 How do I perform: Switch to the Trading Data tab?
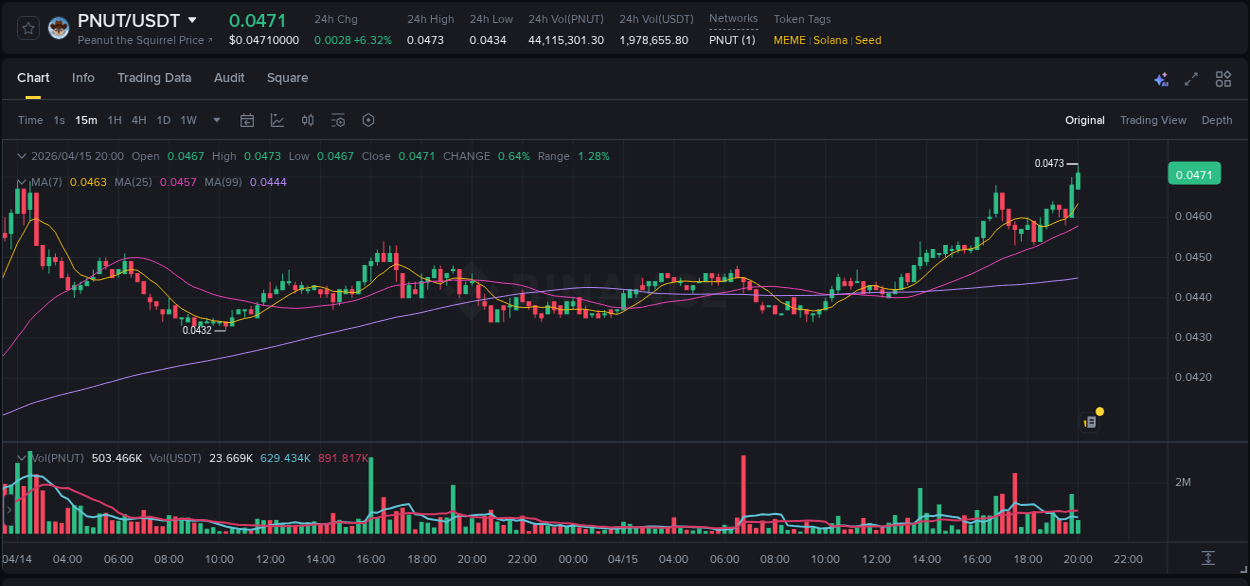coord(154,78)
